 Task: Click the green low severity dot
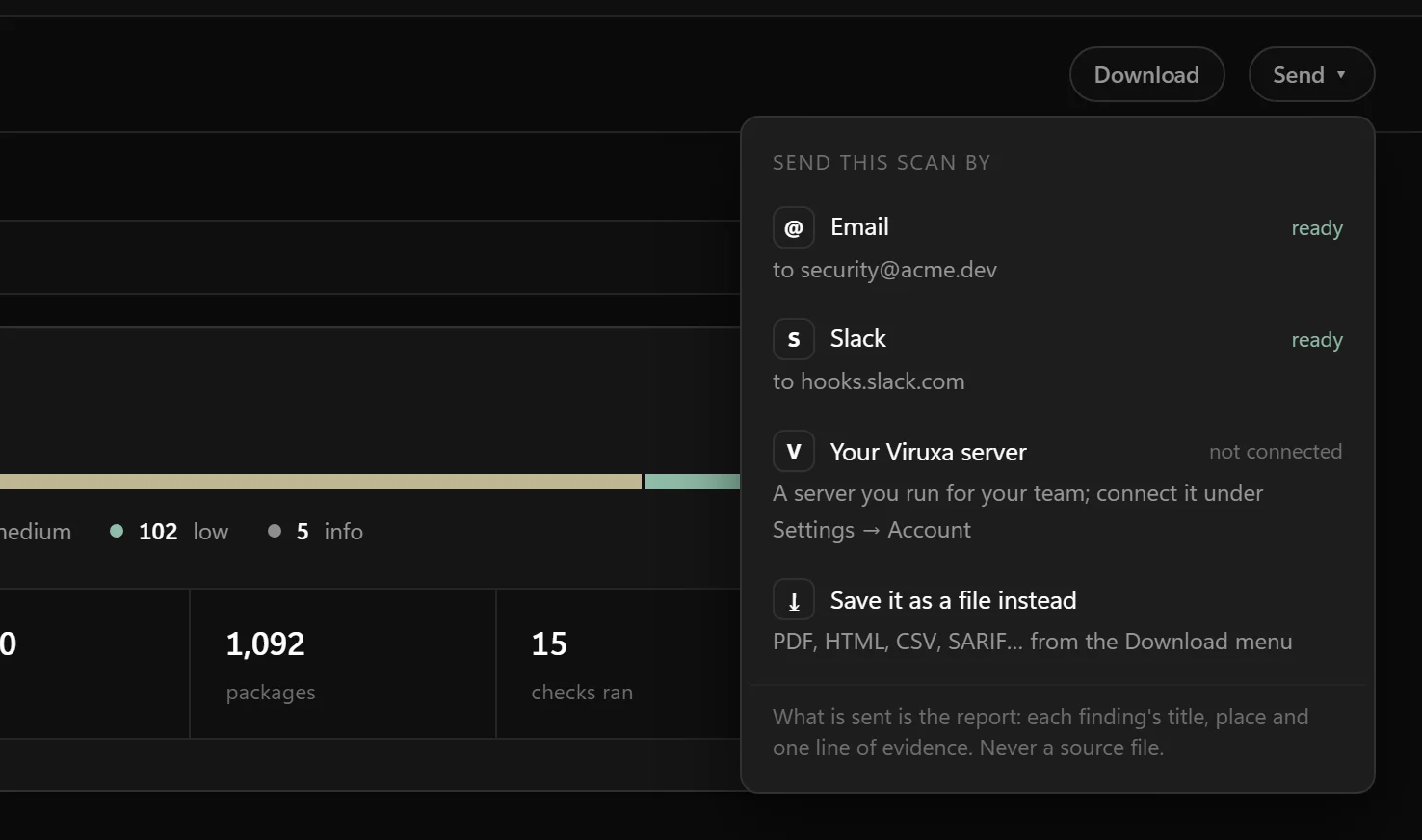tap(117, 531)
